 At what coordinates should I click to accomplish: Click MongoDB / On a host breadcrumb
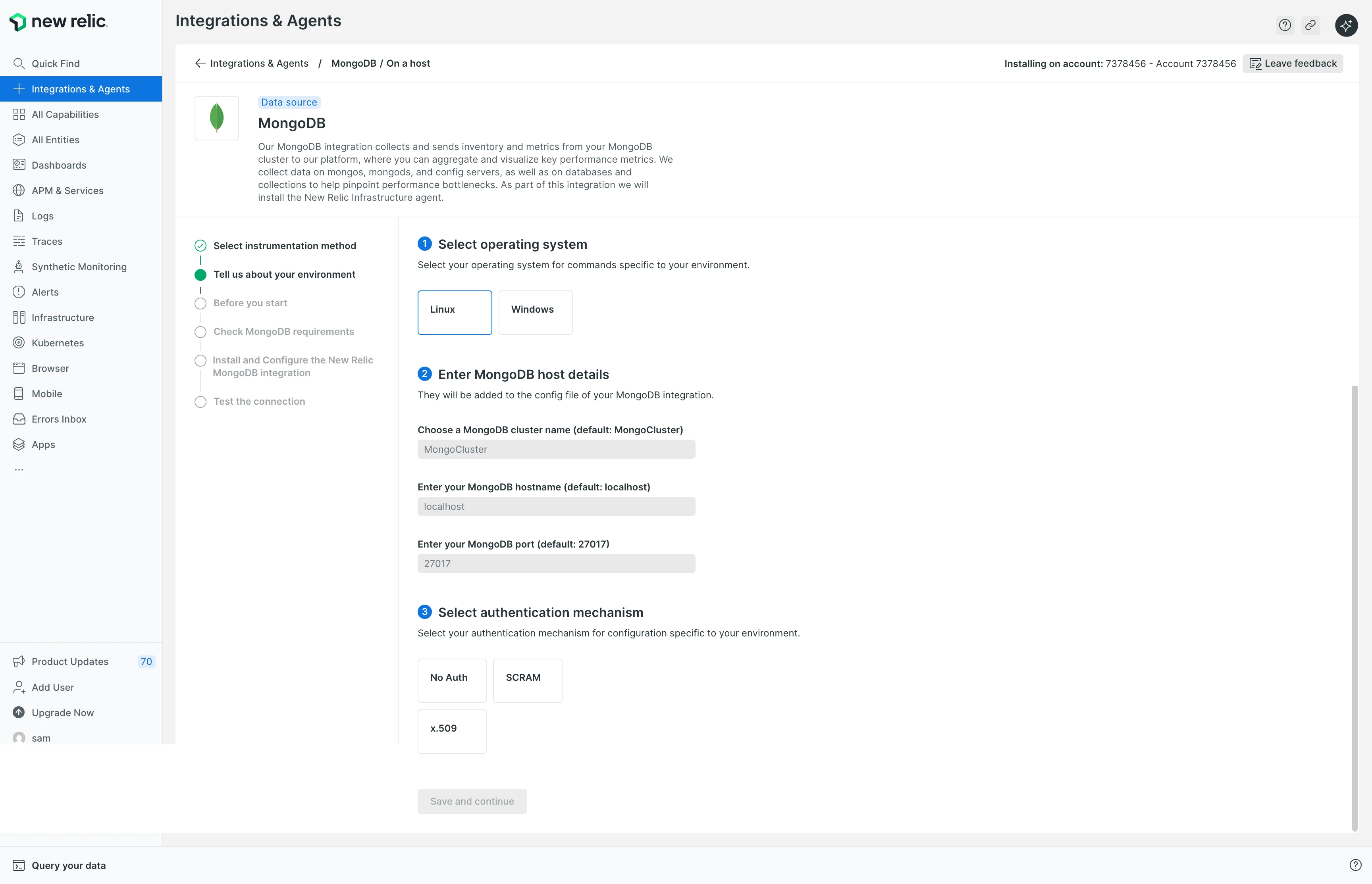(380, 63)
